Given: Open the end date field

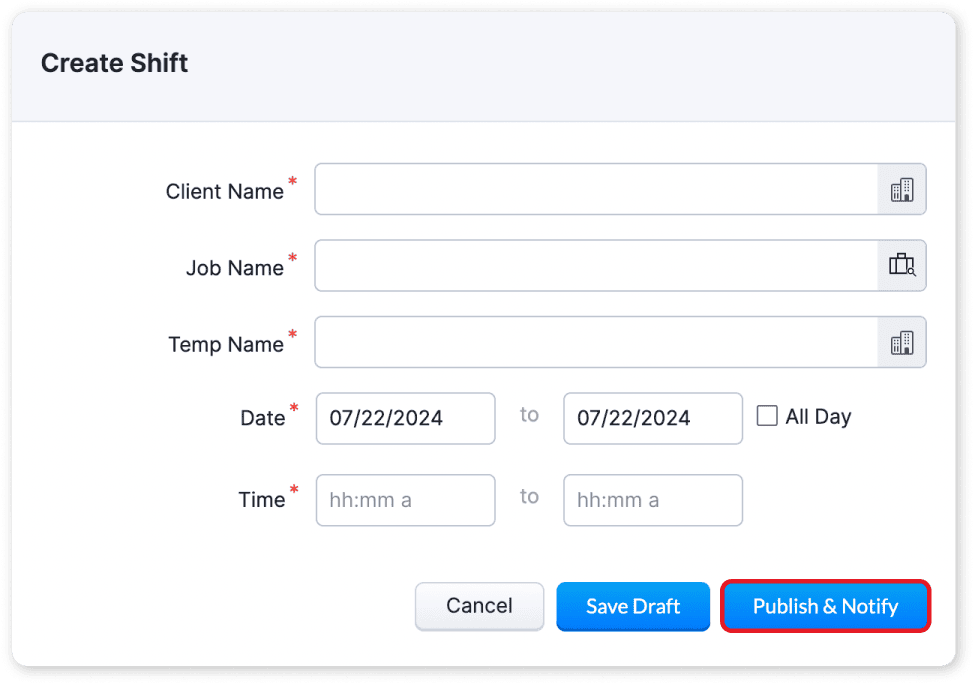Looking at the screenshot, I should (x=652, y=418).
